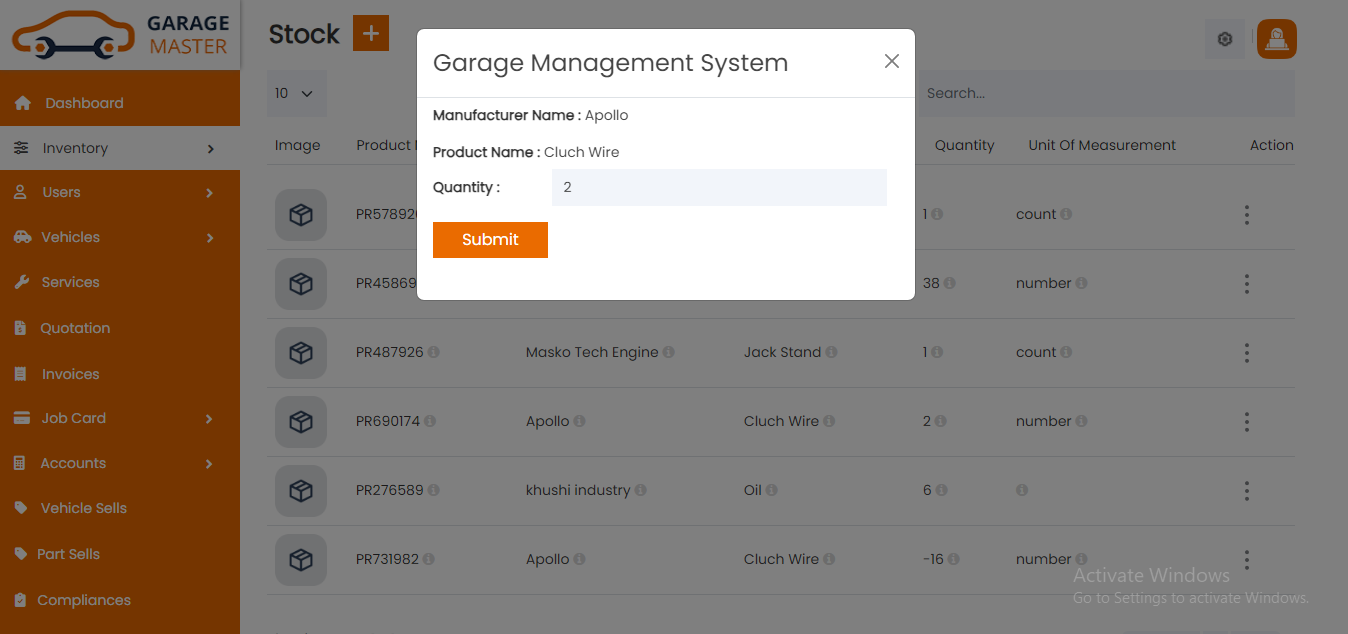
Task: Expand the Inventory sidebar menu
Action: pos(120,148)
